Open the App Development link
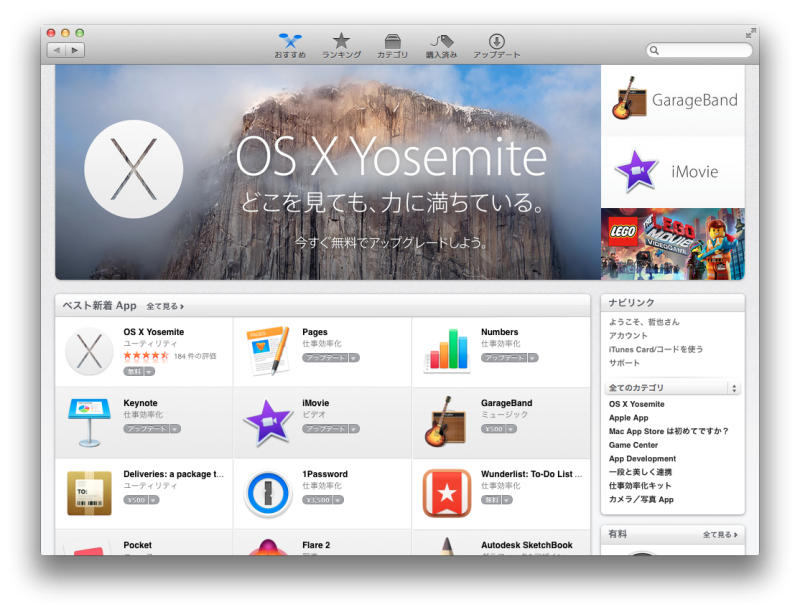 (x=642, y=458)
